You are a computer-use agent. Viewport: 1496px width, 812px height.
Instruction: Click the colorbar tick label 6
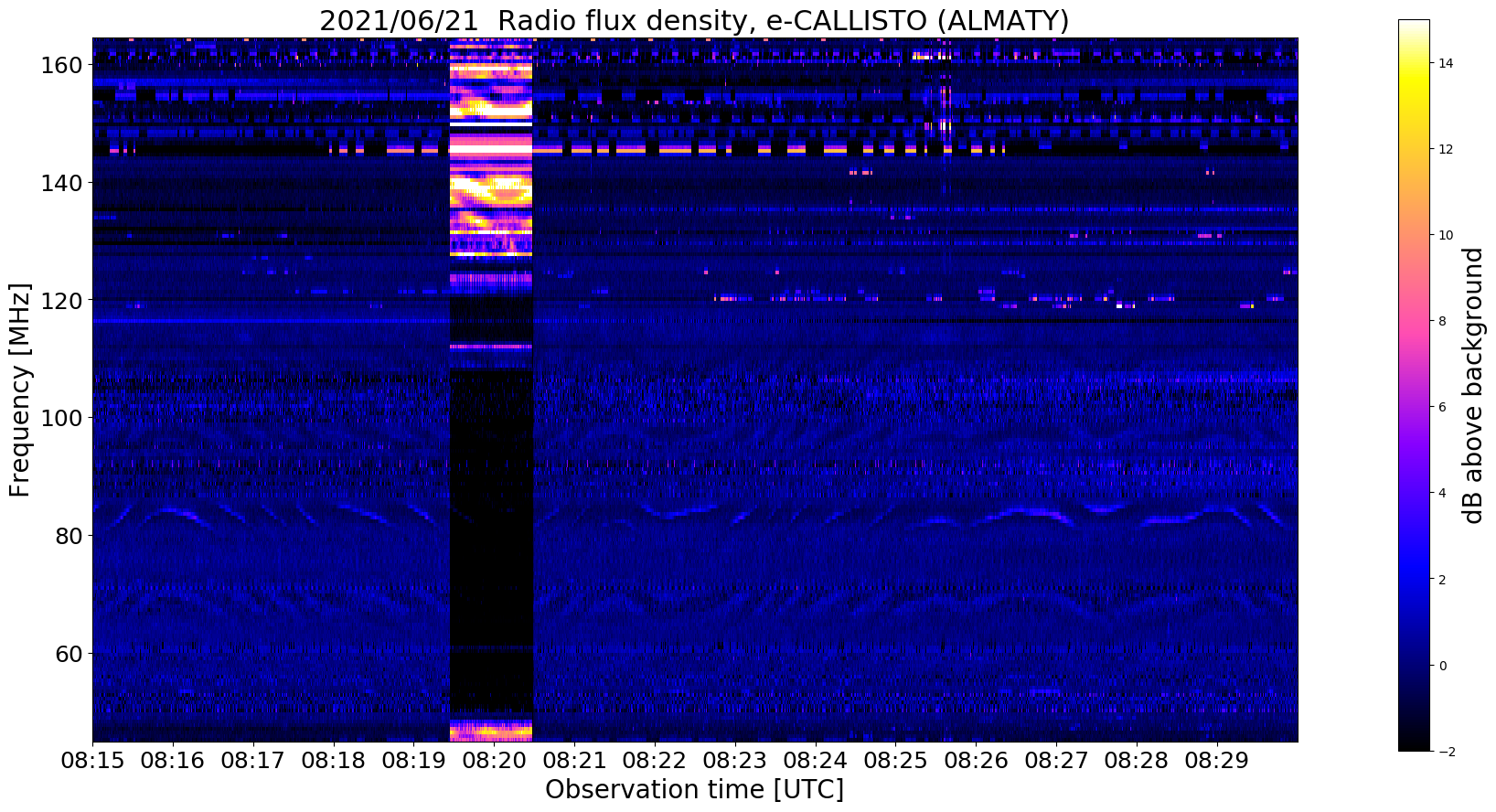pyautogui.click(x=1442, y=407)
